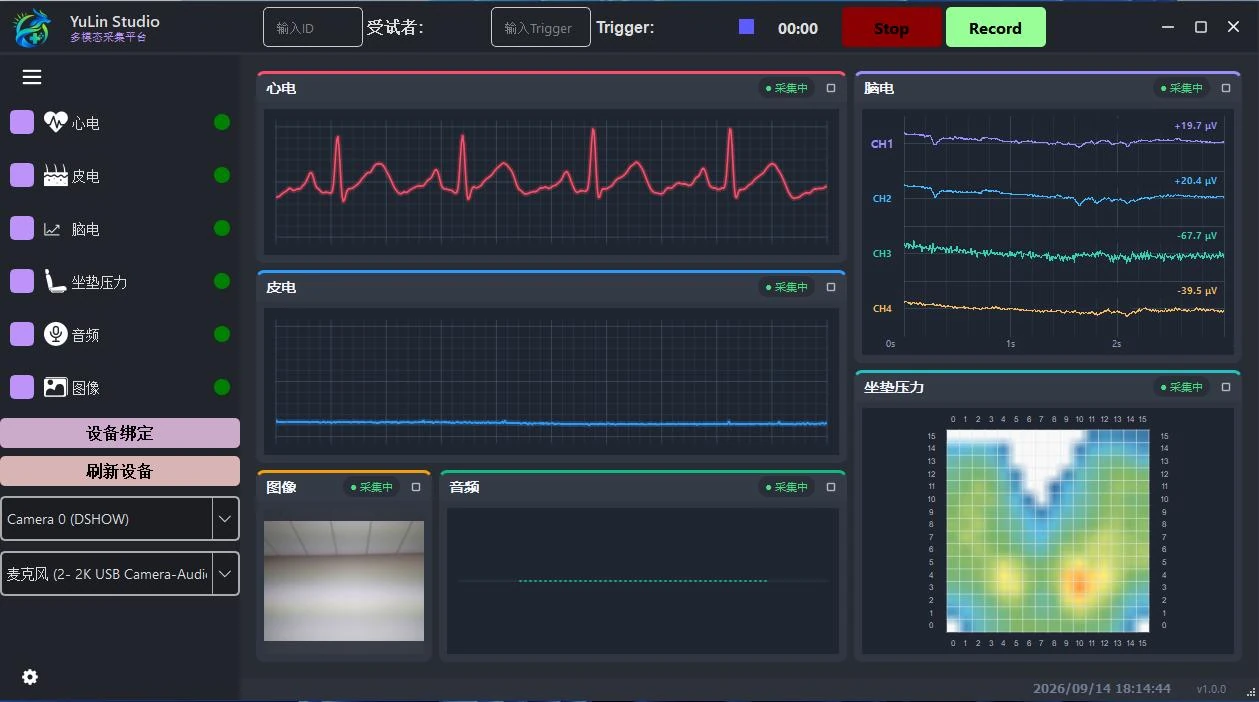Expand the 麦克风 microphone dropdown arrow

[225, 574]
